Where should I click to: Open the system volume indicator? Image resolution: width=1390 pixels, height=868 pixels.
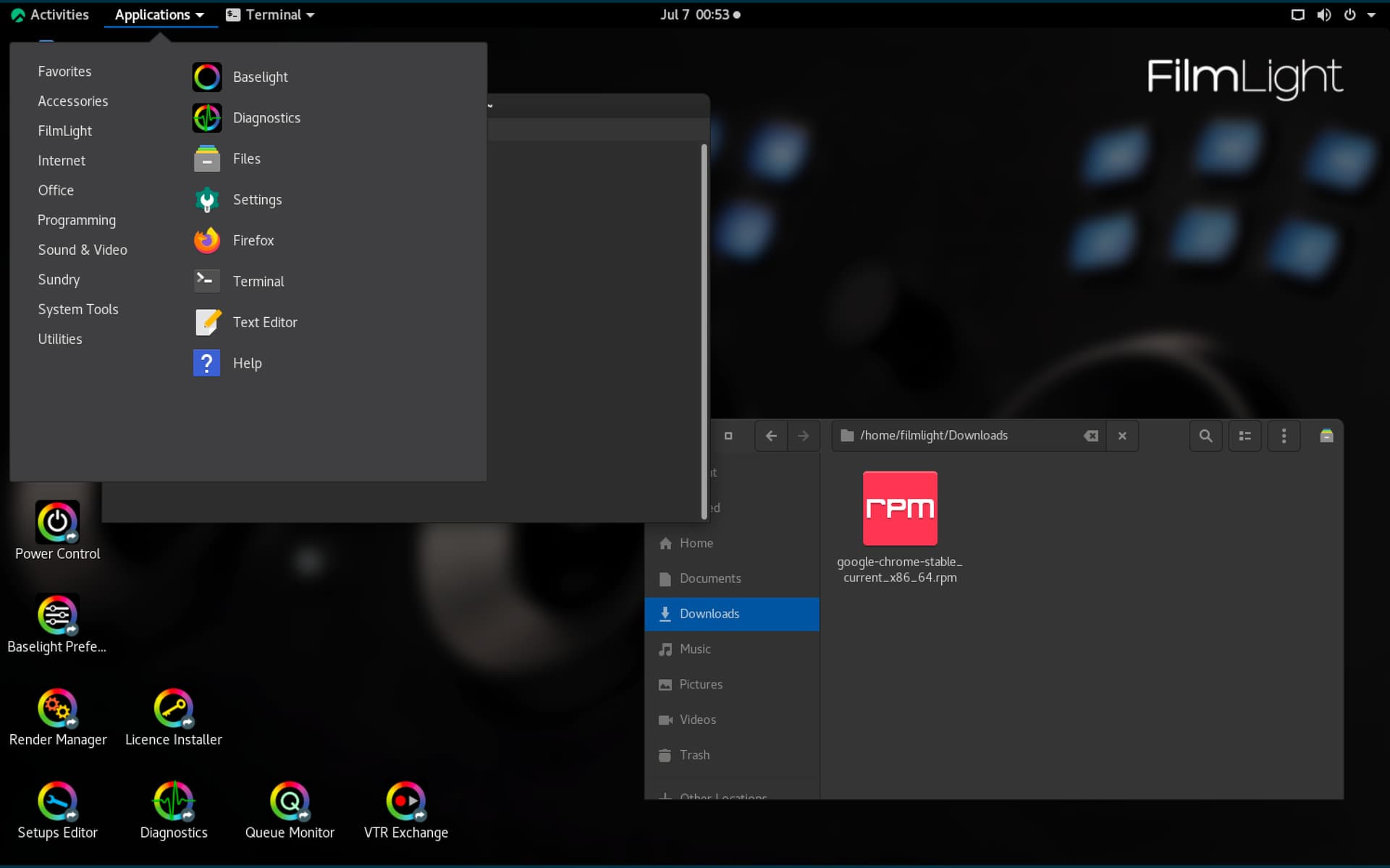coord(1323,14)
